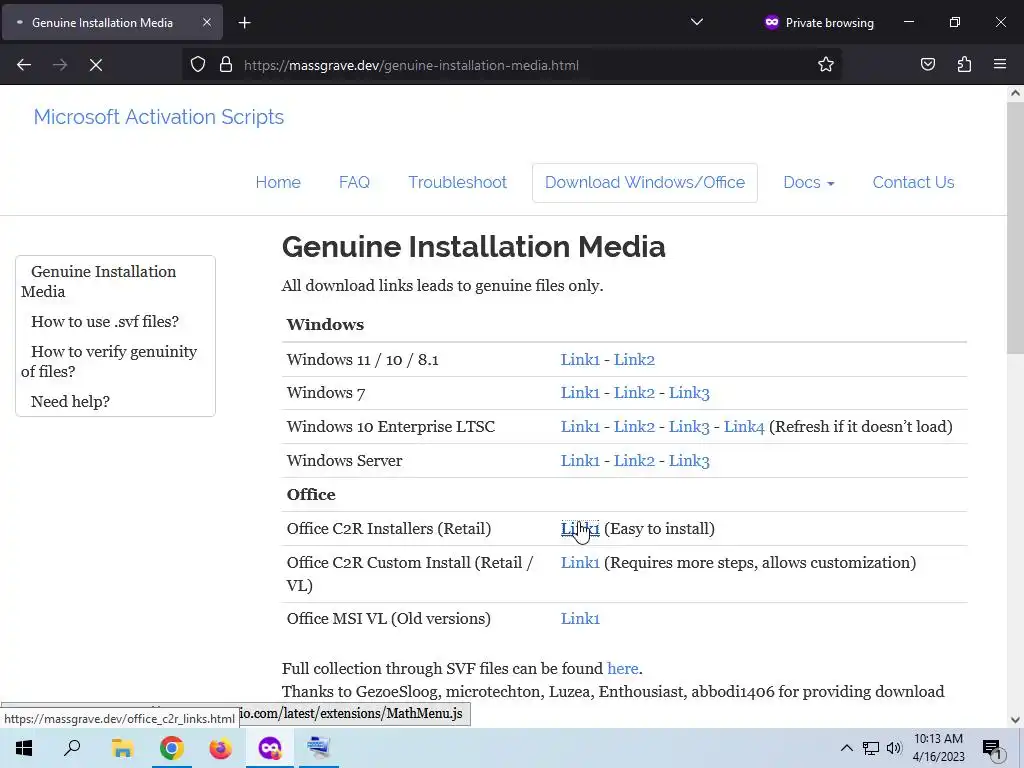
Task: View site security padlock details
Action: click(226, 65)
